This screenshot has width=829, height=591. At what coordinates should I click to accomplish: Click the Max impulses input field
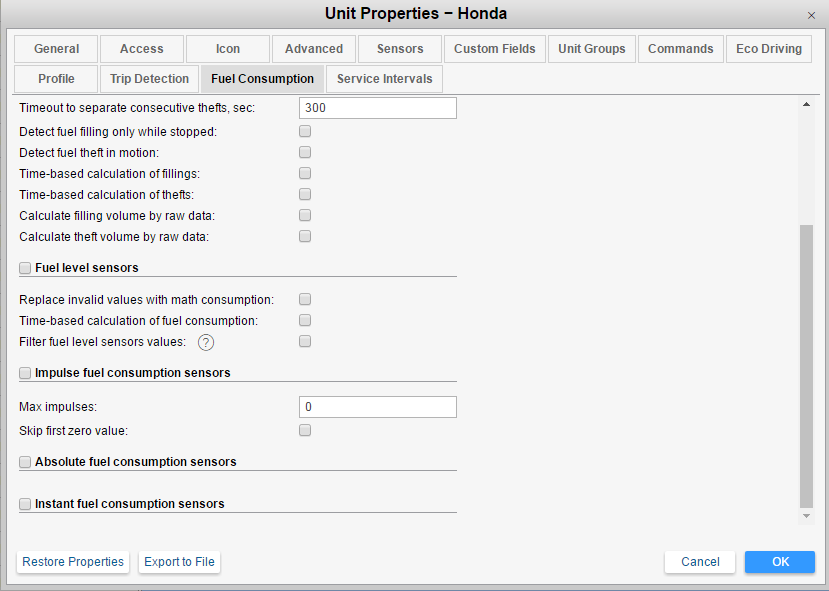[x=377, y=407]
